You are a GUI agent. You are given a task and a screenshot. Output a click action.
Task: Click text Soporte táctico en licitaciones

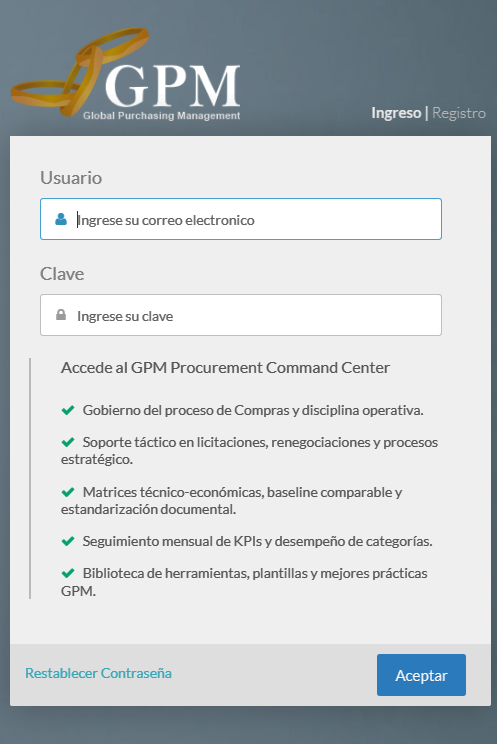pyautogui.click(x=176, y=442)
